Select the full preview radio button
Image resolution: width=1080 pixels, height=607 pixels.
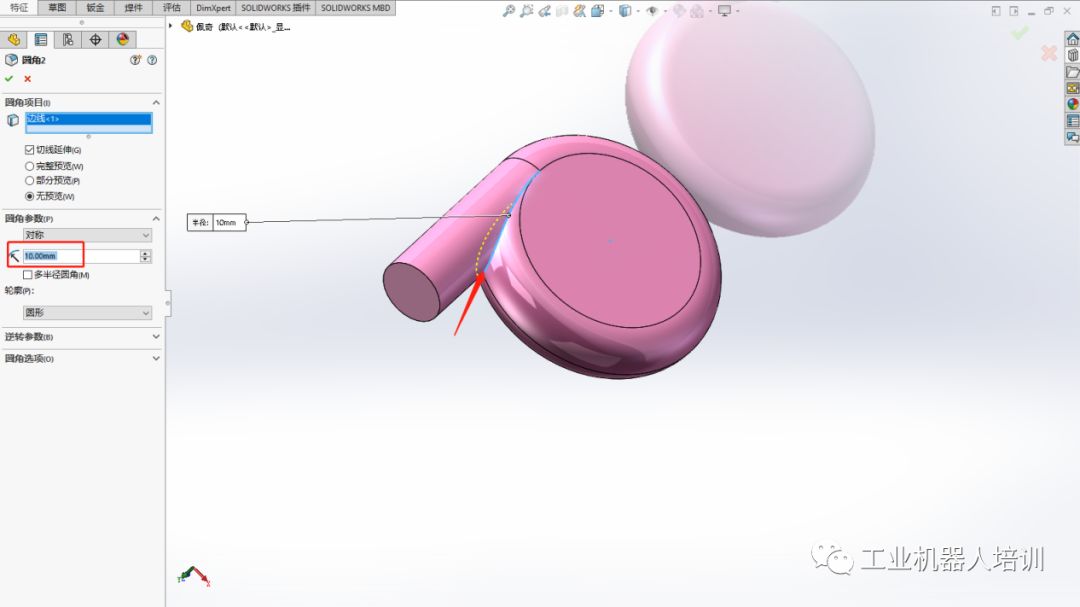(29, 166)
